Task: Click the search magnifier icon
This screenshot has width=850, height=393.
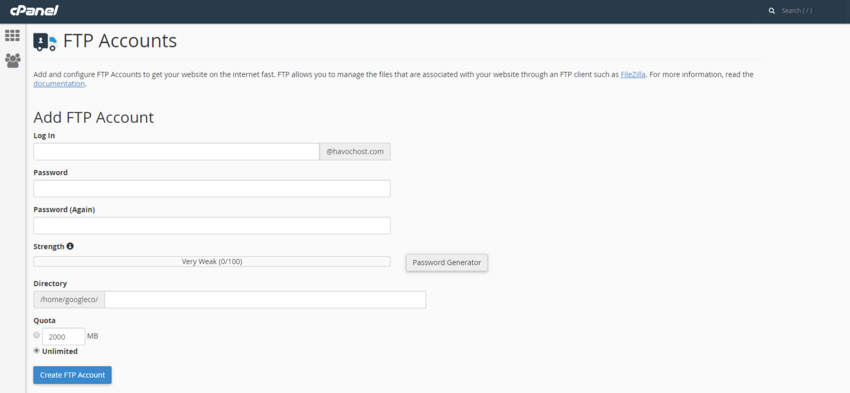Action: click(772, 11)
